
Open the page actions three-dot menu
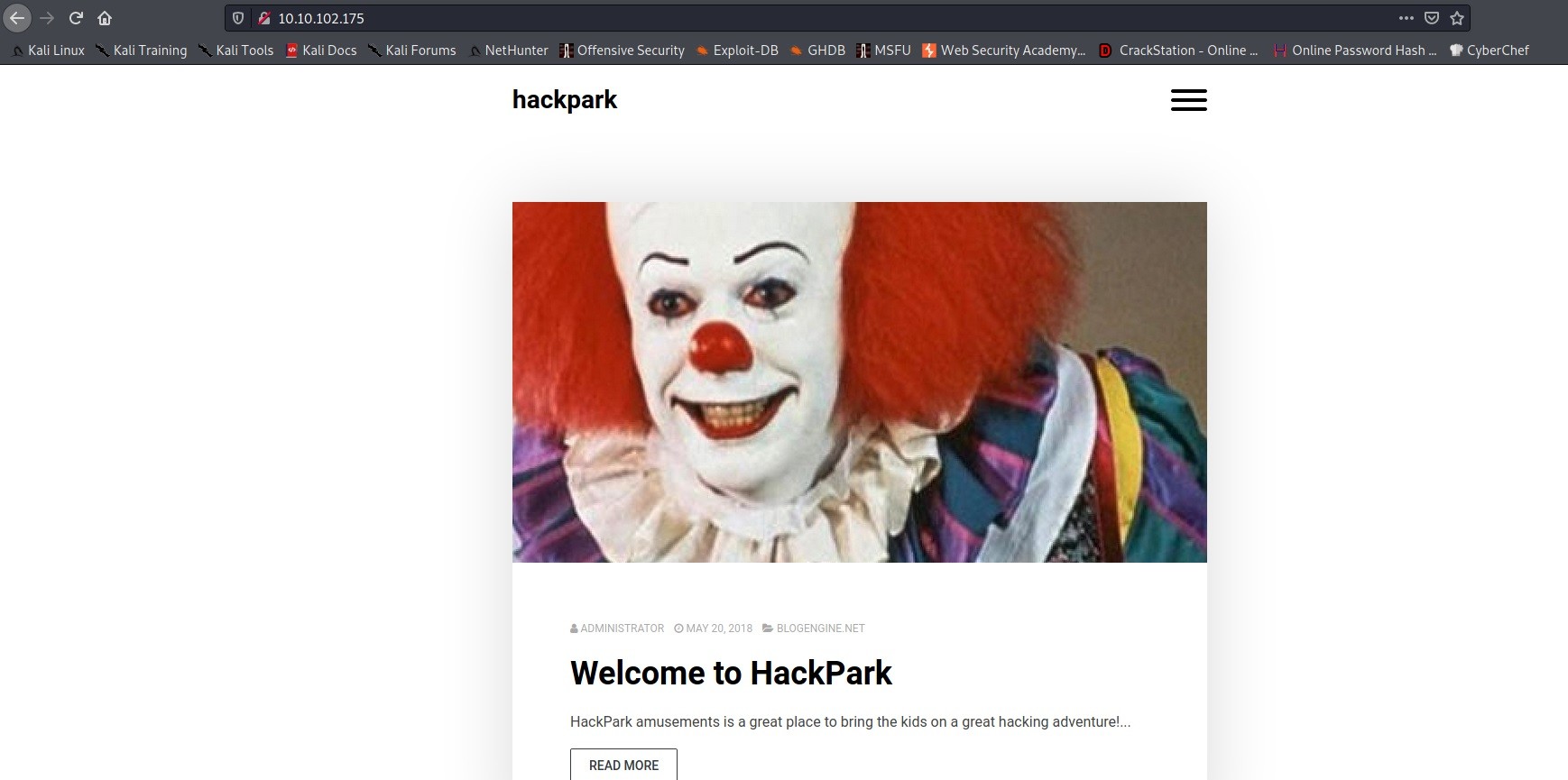[1406, 18]
